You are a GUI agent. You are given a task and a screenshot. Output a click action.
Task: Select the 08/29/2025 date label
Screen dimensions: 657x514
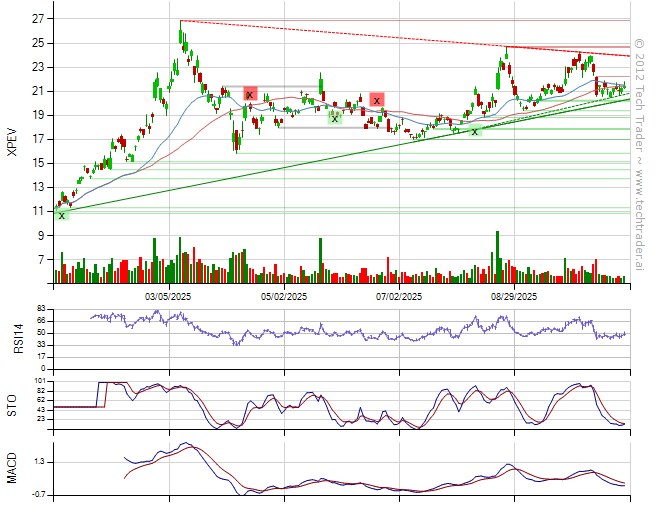point(514,296)
